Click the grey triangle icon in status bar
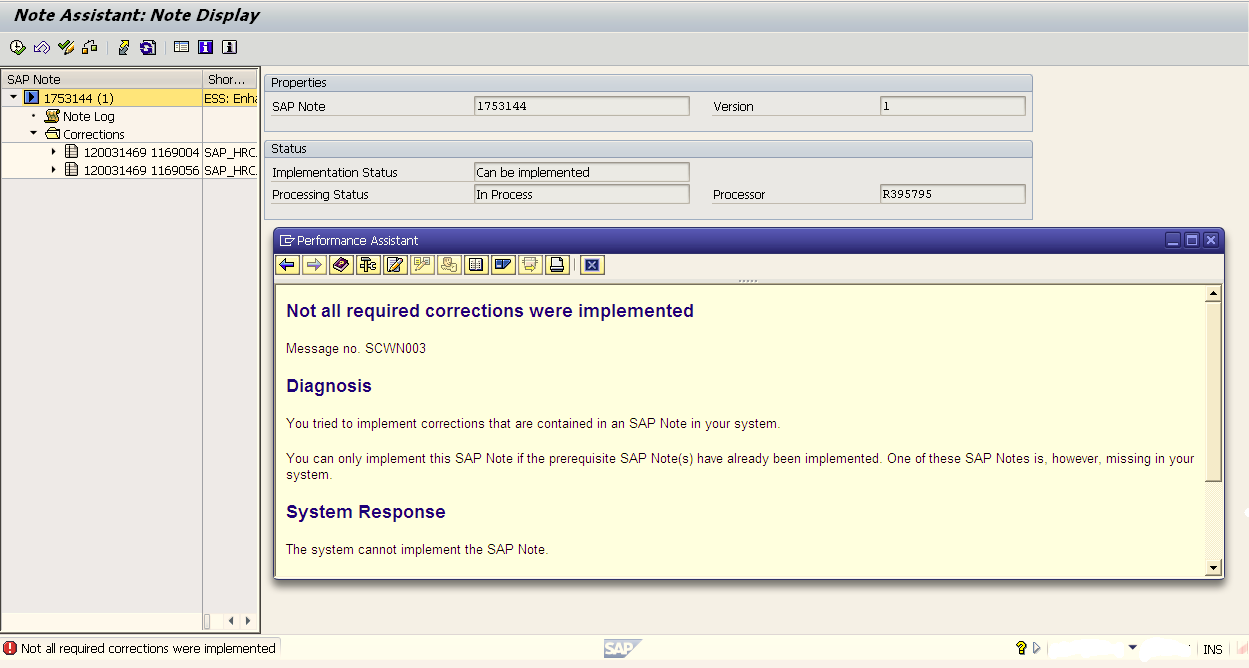 1037,648
